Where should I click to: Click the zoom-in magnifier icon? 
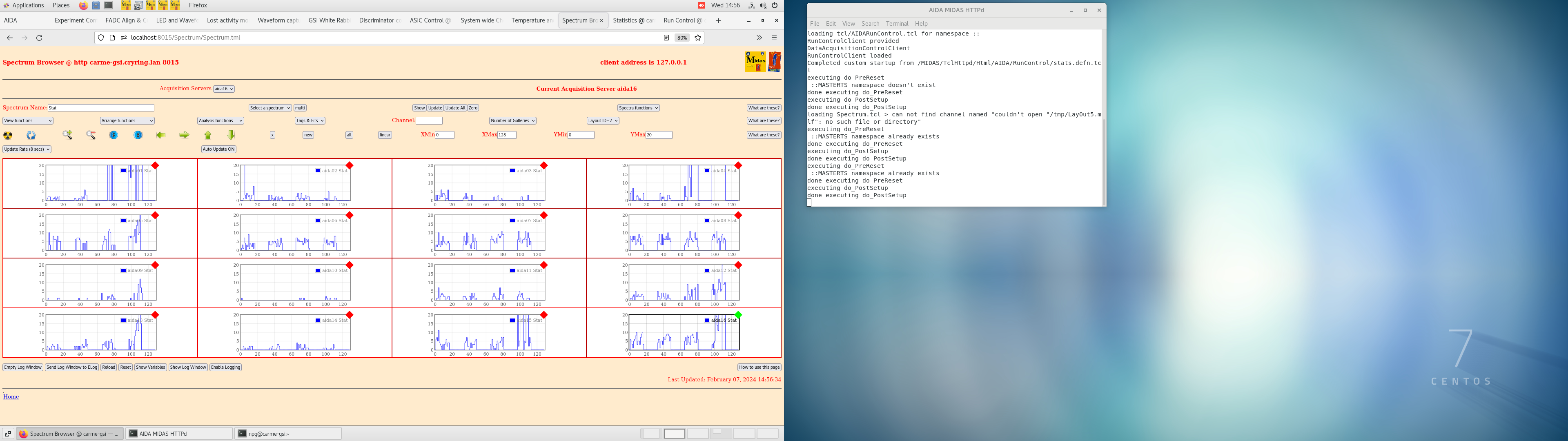coord(67,135)
